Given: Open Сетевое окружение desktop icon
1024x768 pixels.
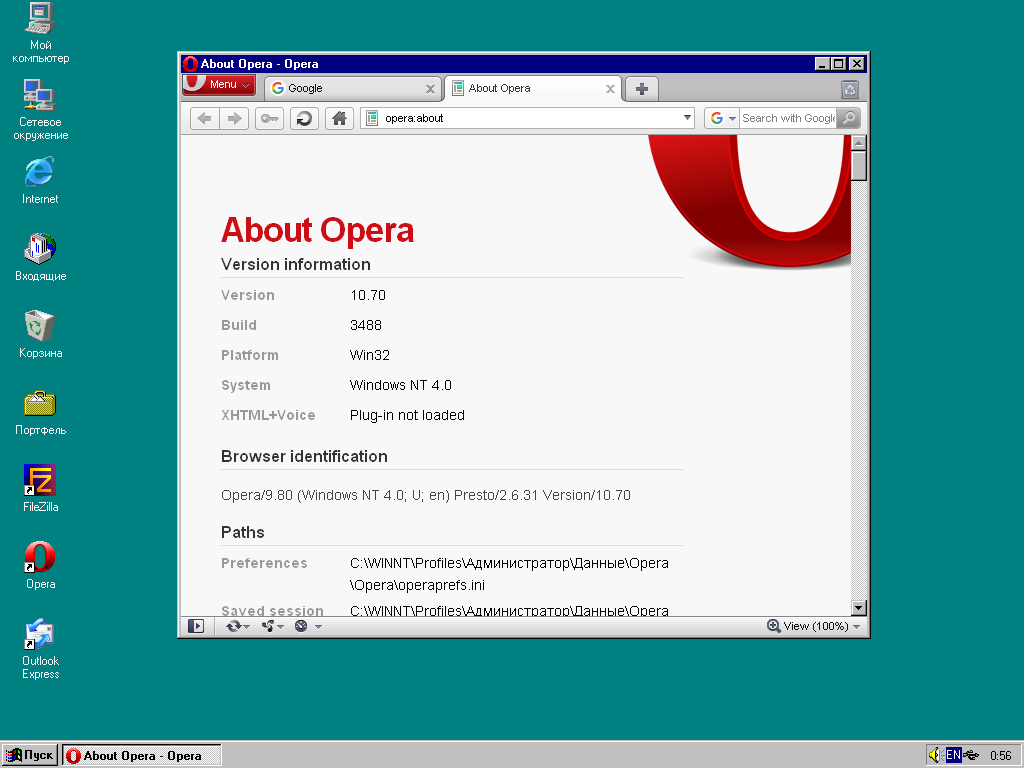Looking at the screenshot, I should pos(40,110).
